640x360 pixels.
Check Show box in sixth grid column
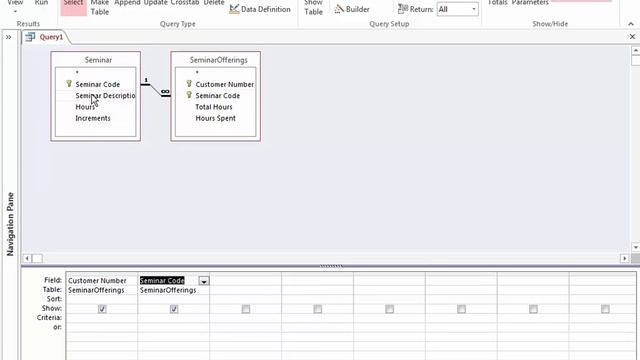coord(461,309)
